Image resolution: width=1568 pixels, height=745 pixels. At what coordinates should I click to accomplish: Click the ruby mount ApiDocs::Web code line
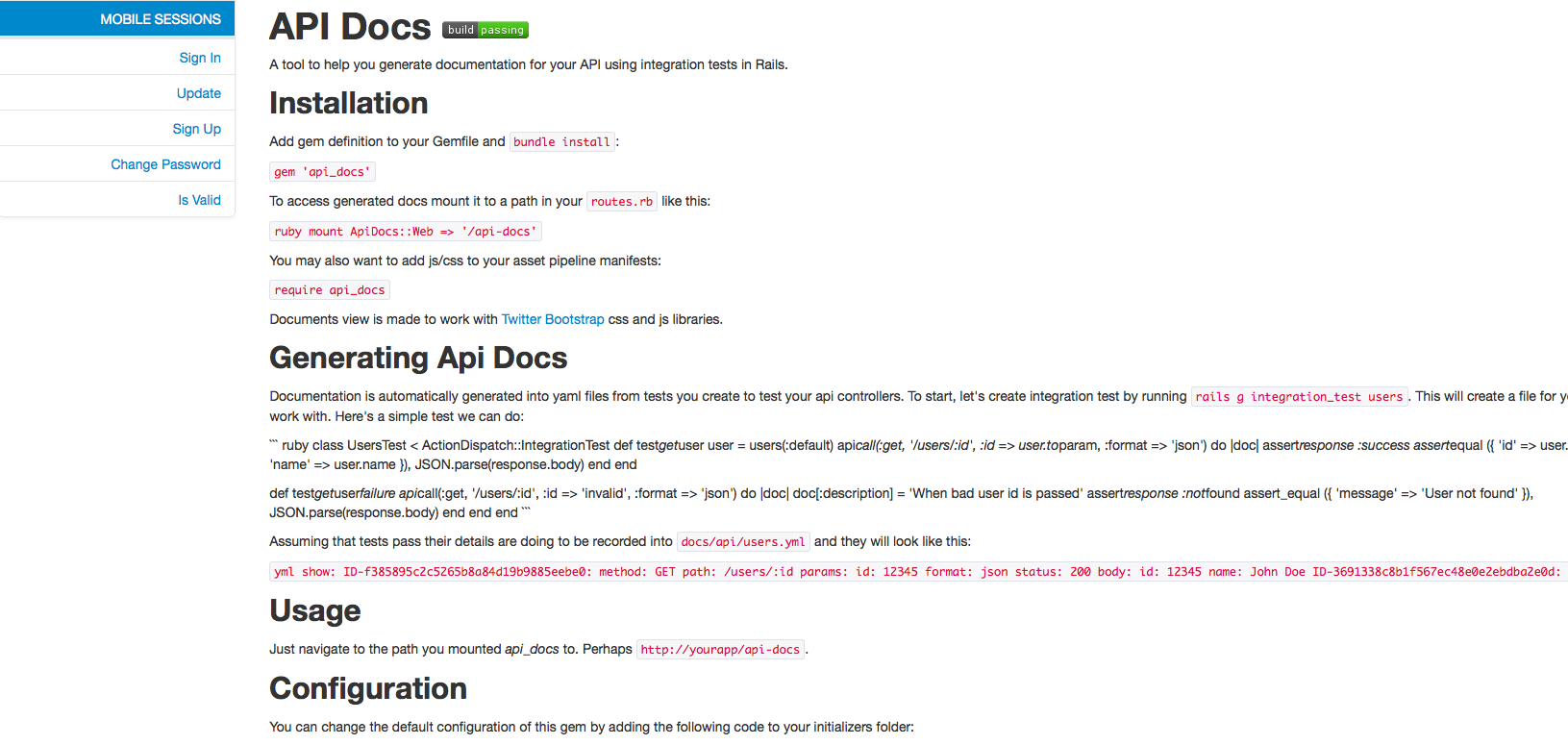click(x=406, y=232)
